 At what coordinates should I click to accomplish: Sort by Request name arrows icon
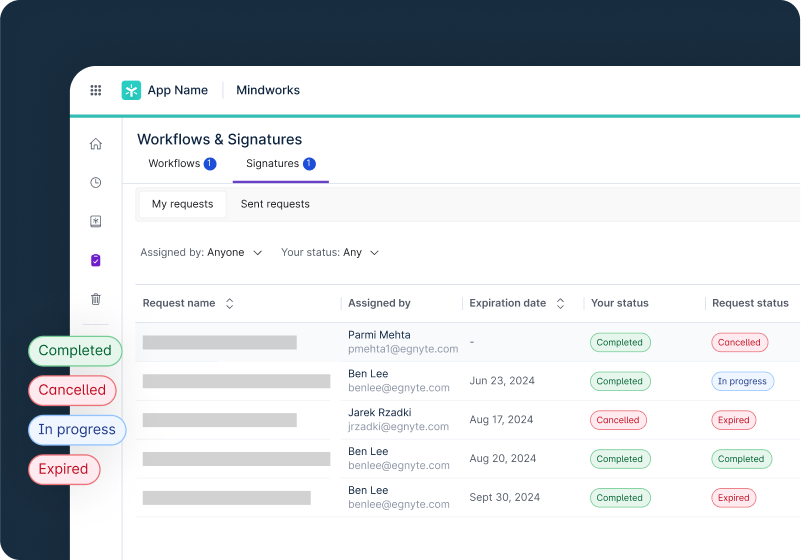(229, 303)
